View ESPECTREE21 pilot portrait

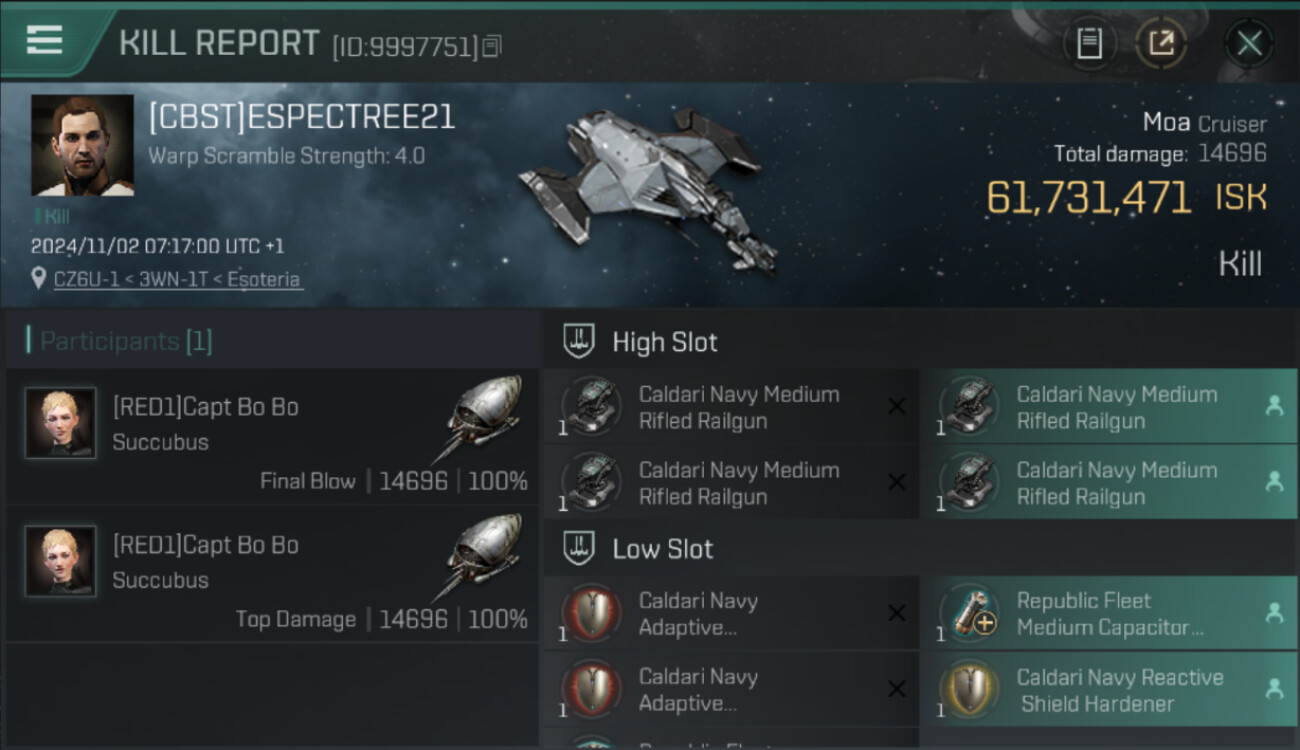pyautogui.click(x=82, y=145)
